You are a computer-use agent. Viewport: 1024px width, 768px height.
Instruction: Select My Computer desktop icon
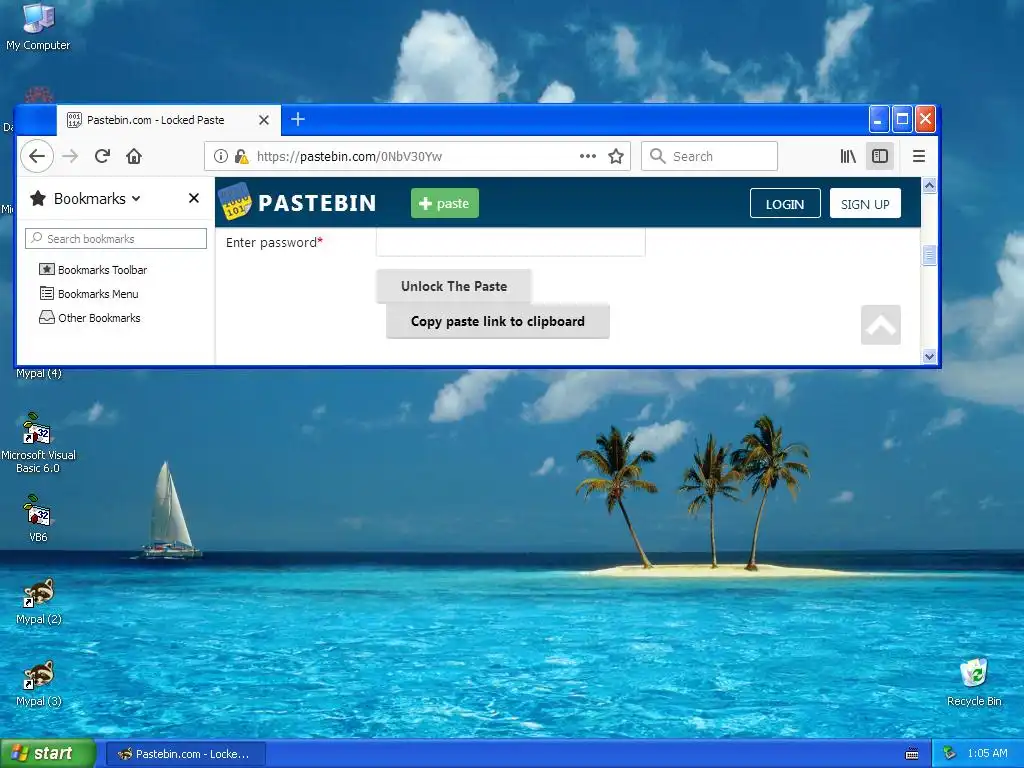tap(38, 27)
